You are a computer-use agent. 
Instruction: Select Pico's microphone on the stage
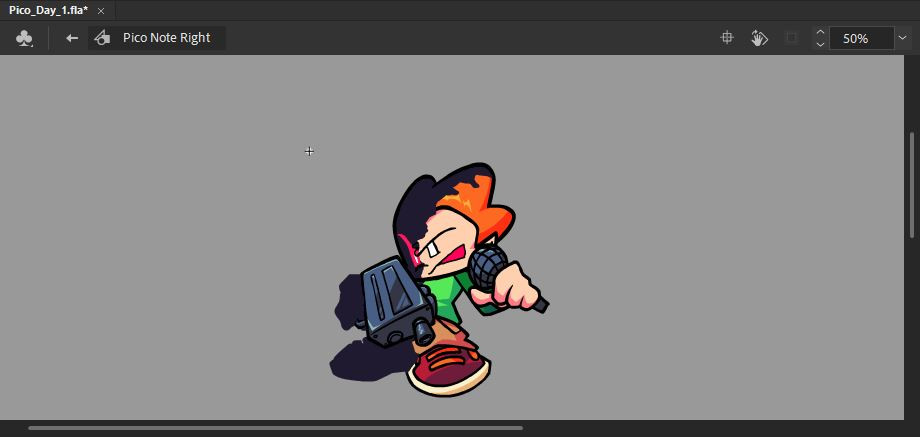click(x=488, y=266)
